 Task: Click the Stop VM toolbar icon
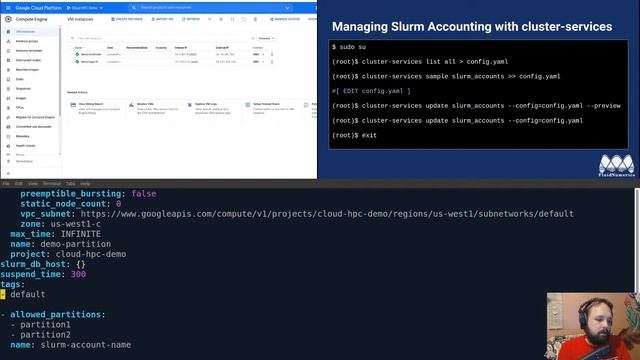pos(221,19)
